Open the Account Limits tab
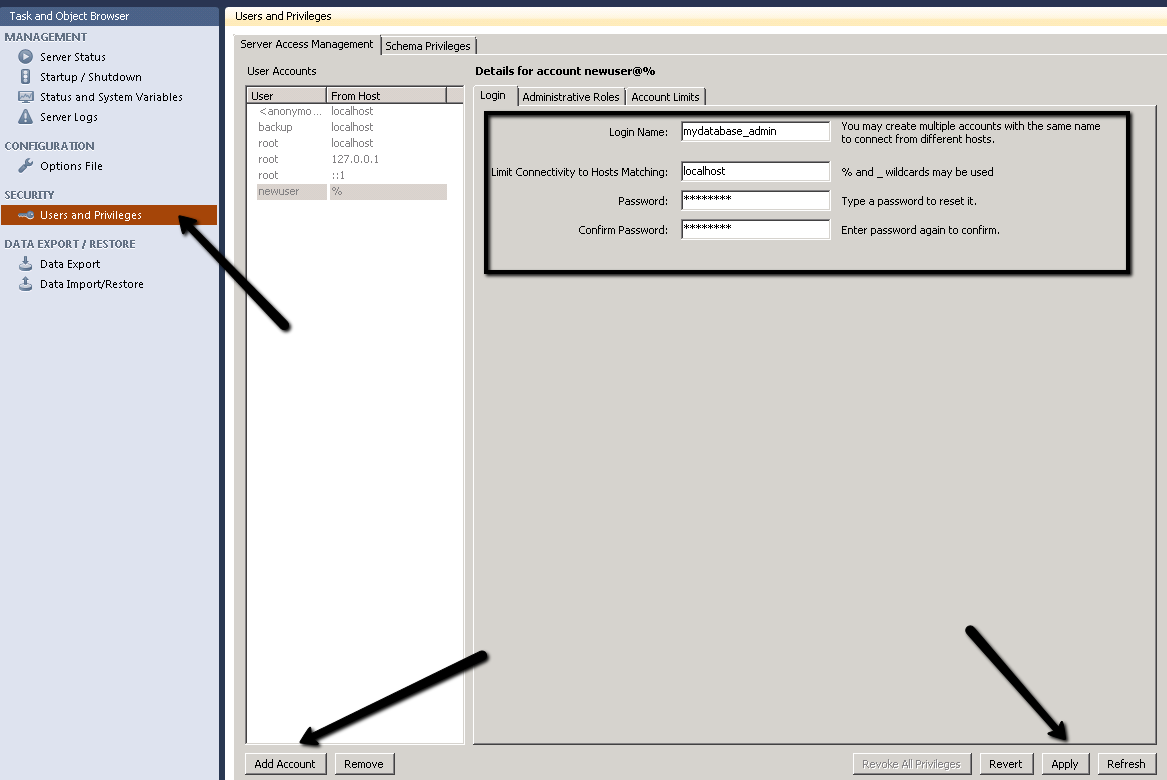Viewport: 1167px width, 780px height. click(x=665, y=97)
